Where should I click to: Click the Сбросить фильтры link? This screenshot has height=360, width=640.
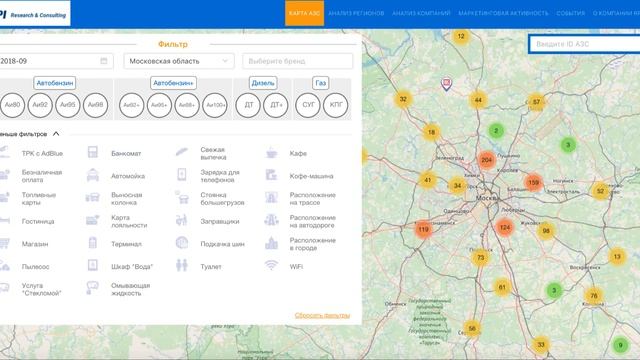322,315
